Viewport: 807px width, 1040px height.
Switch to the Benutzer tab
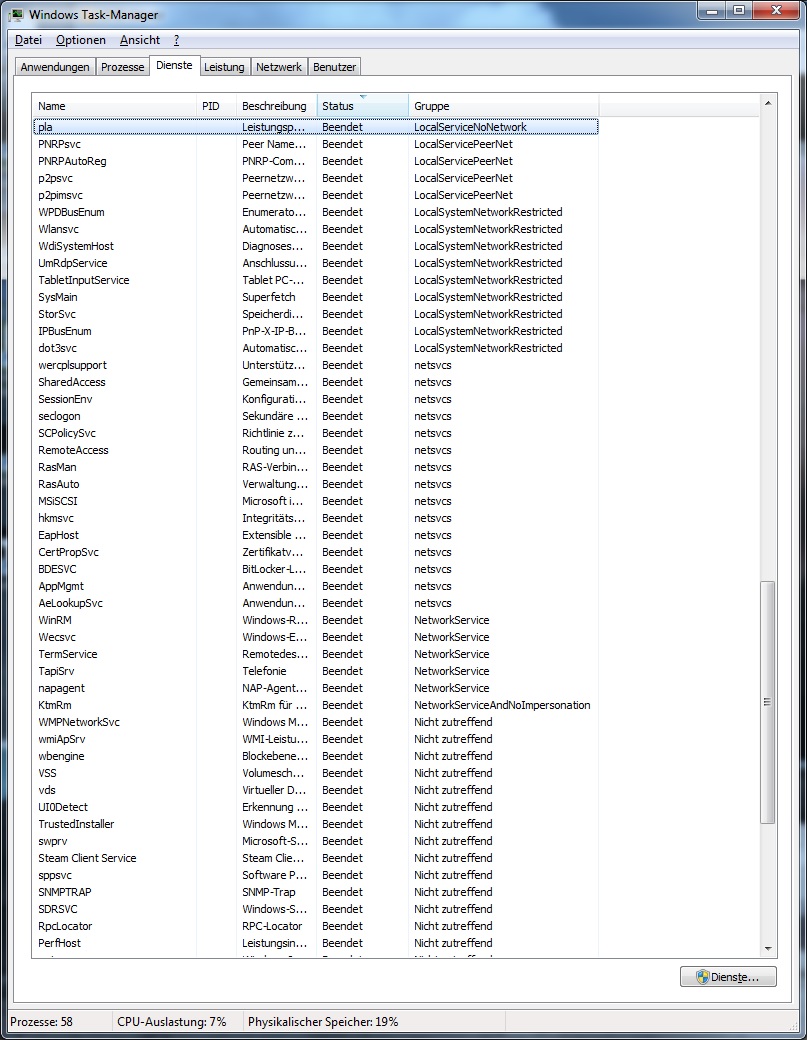click(334, 67)
